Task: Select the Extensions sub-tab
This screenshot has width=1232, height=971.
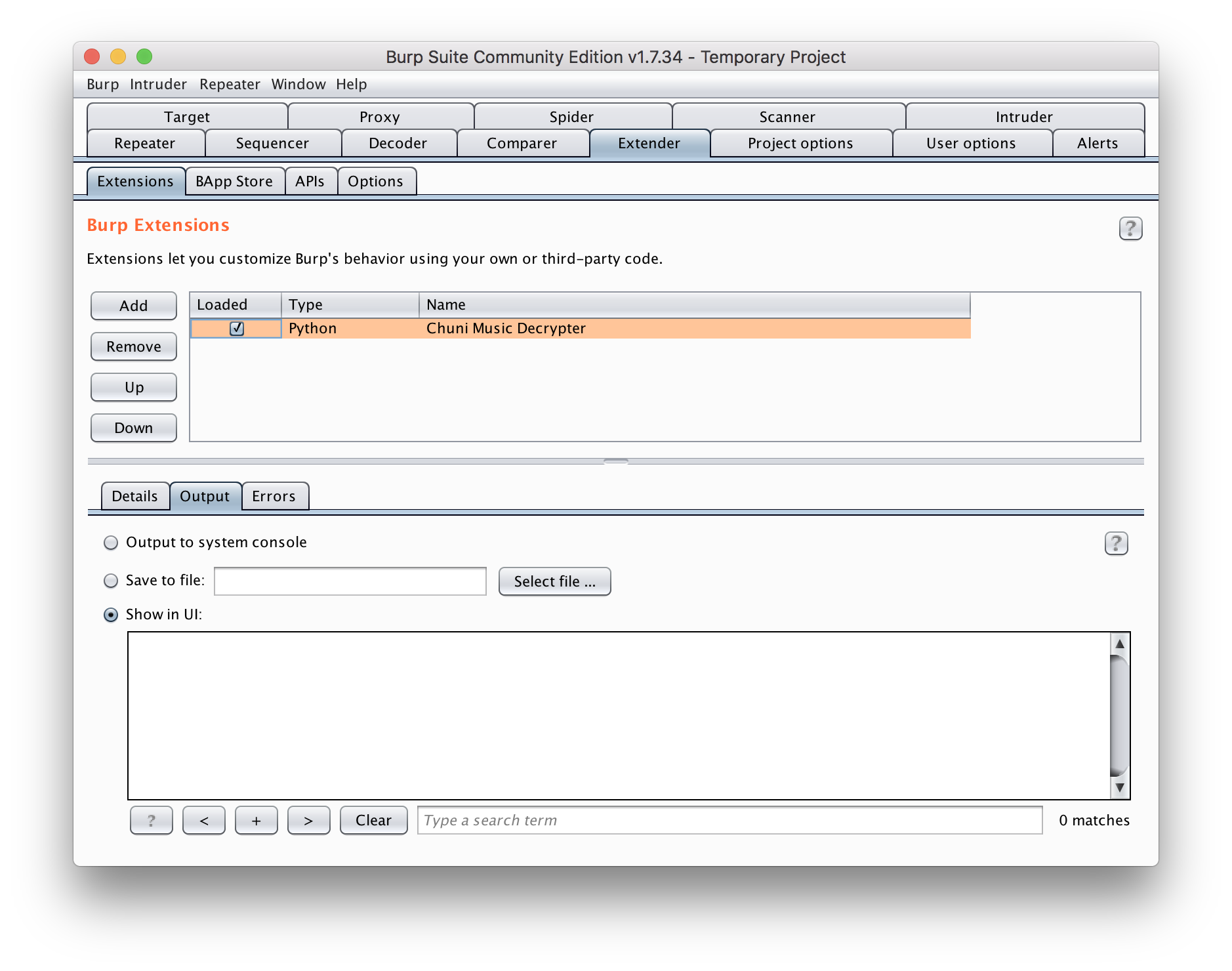Action: tap(136, 181)
